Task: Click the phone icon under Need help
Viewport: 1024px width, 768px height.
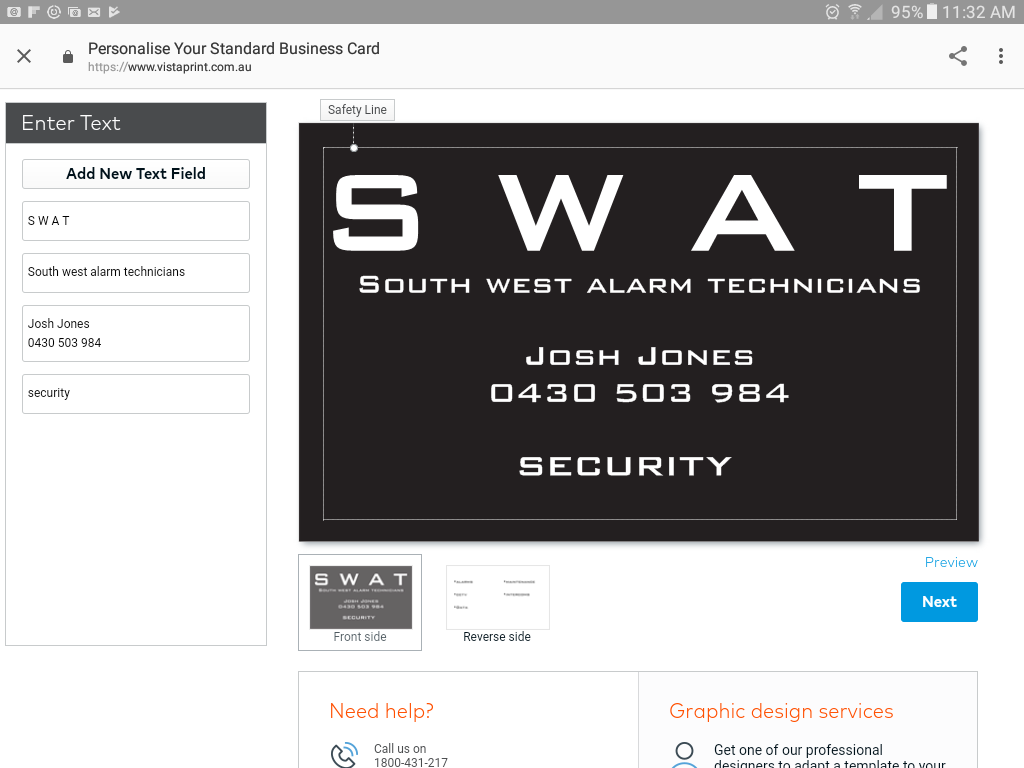Action: coord(345,754)
